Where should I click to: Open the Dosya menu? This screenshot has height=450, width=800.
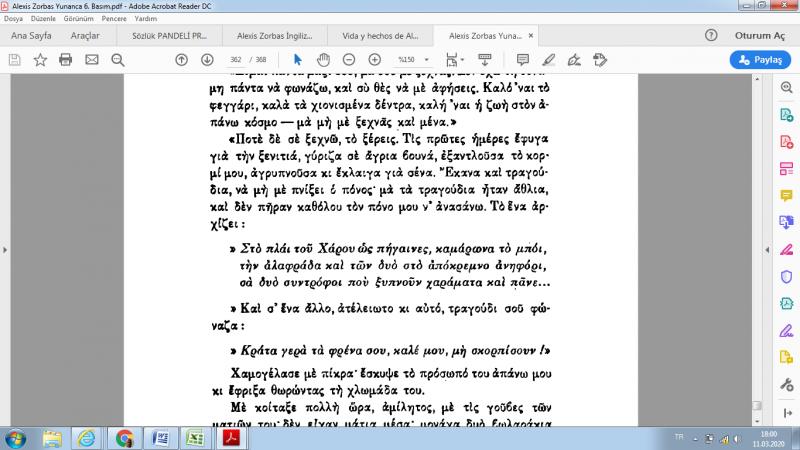[13, 18]
